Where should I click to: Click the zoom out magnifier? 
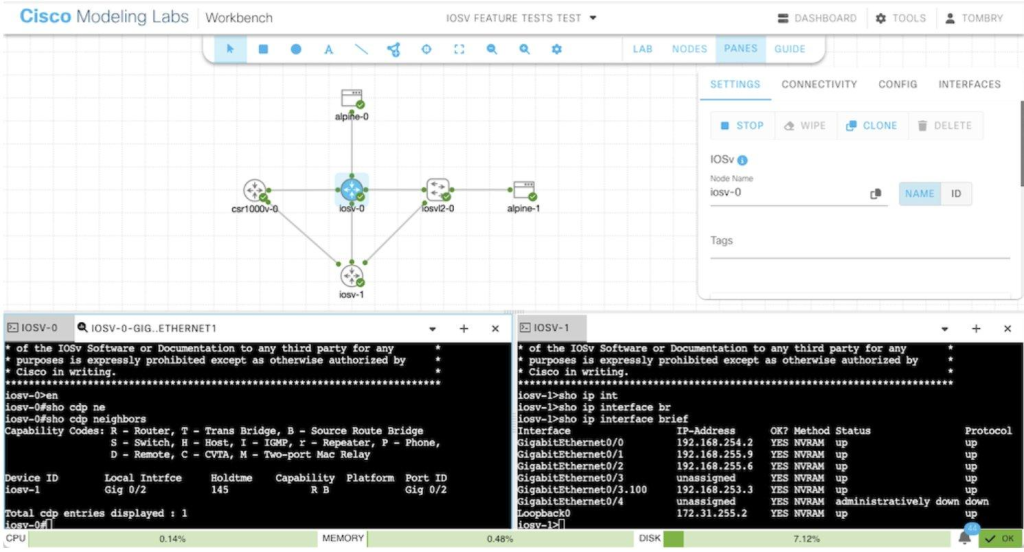pos(492,49)
